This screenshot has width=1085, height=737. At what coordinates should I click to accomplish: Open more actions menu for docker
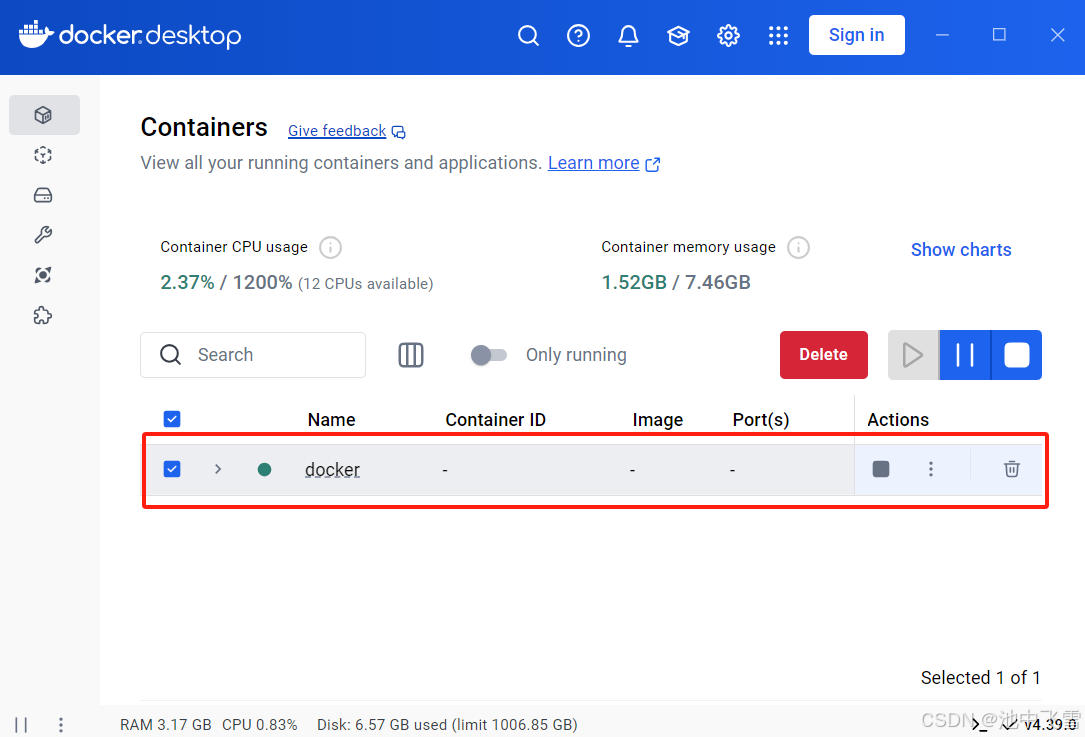[x=931, y=469]
